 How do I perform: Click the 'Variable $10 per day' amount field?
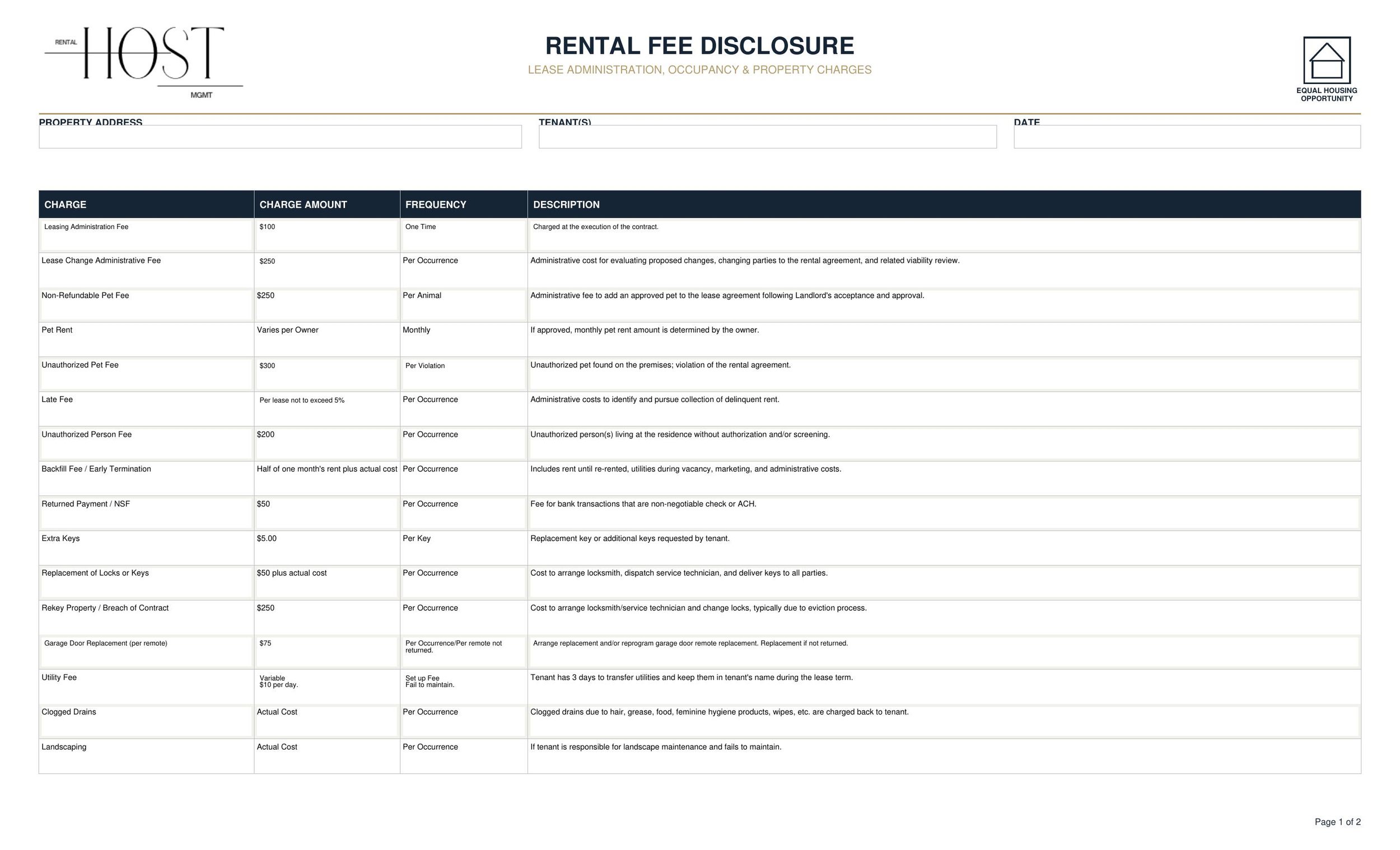[x=327, y=687]
